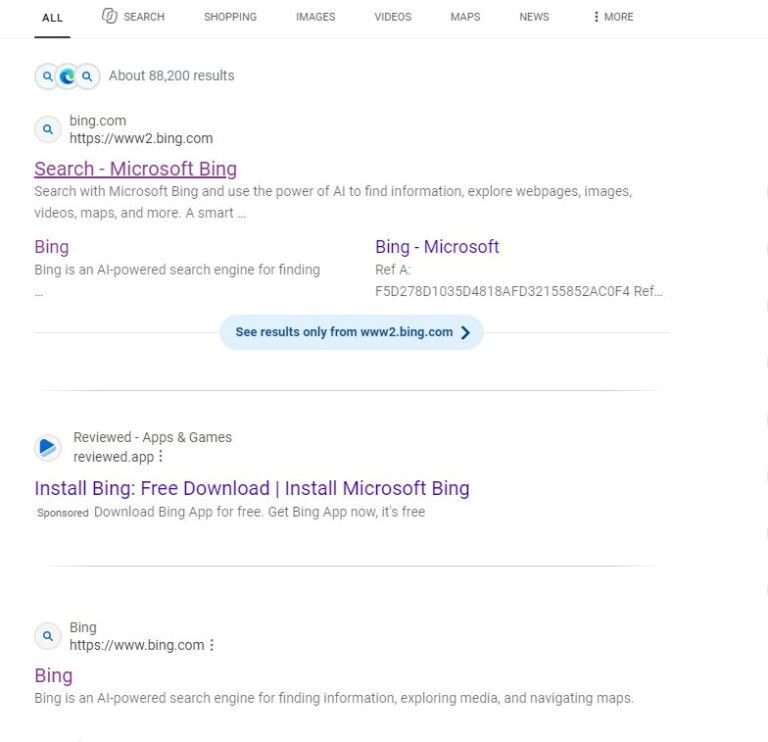Open the three-dot MORE menu
The image size is (768, 742).
coord(613,17)
